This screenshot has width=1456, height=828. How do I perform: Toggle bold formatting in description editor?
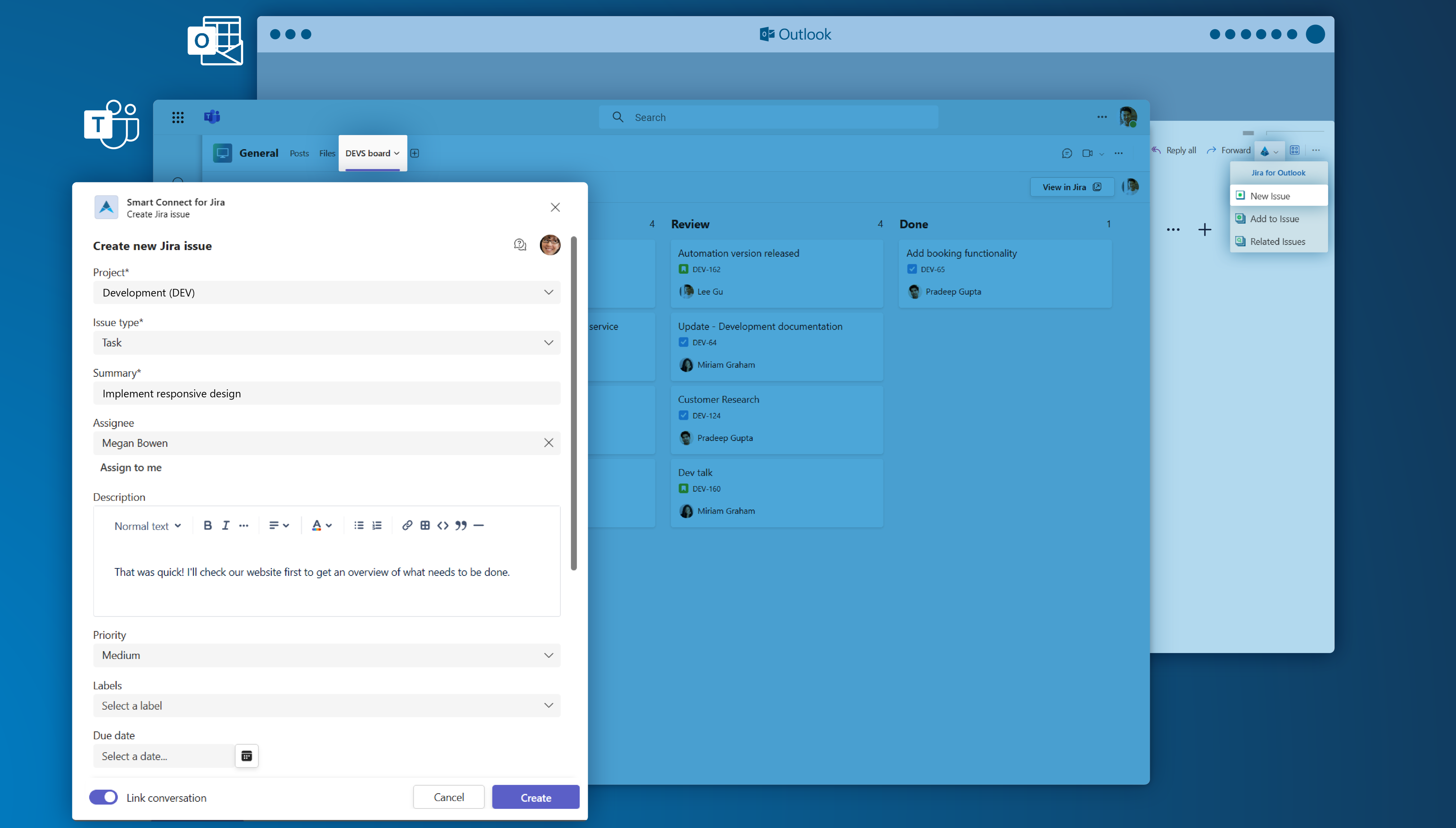207,525
